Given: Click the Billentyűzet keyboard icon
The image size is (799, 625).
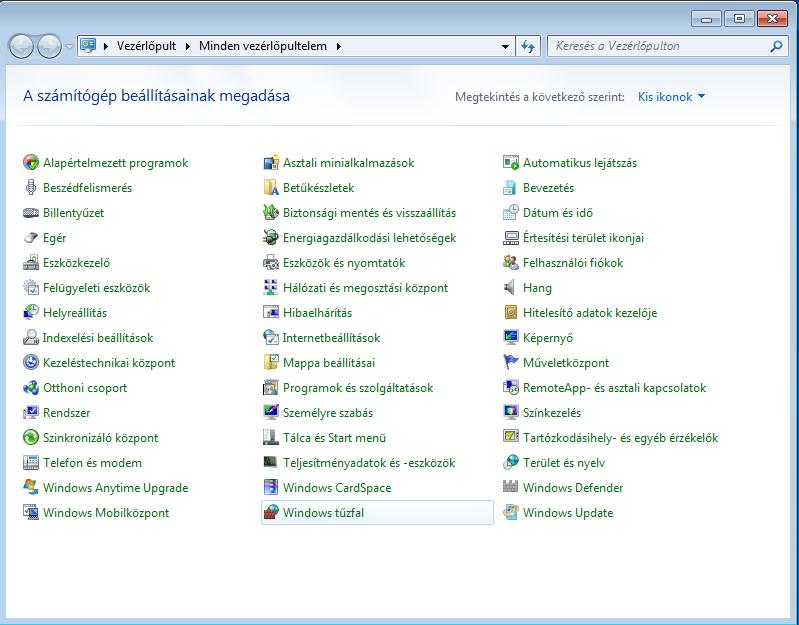Looking at the screenshot, I should [31, 212].
